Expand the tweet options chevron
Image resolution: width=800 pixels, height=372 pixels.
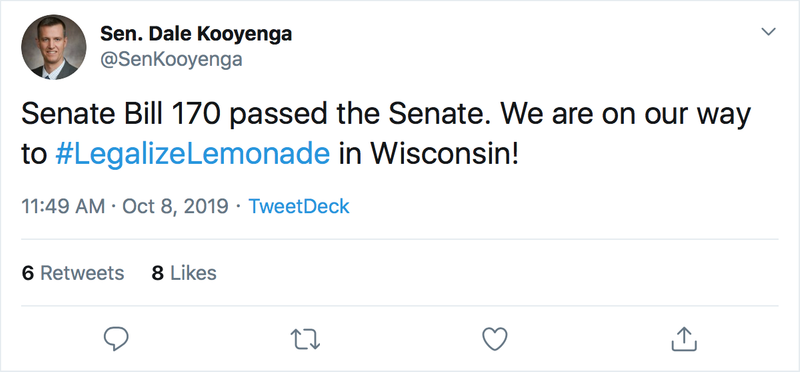768,32
